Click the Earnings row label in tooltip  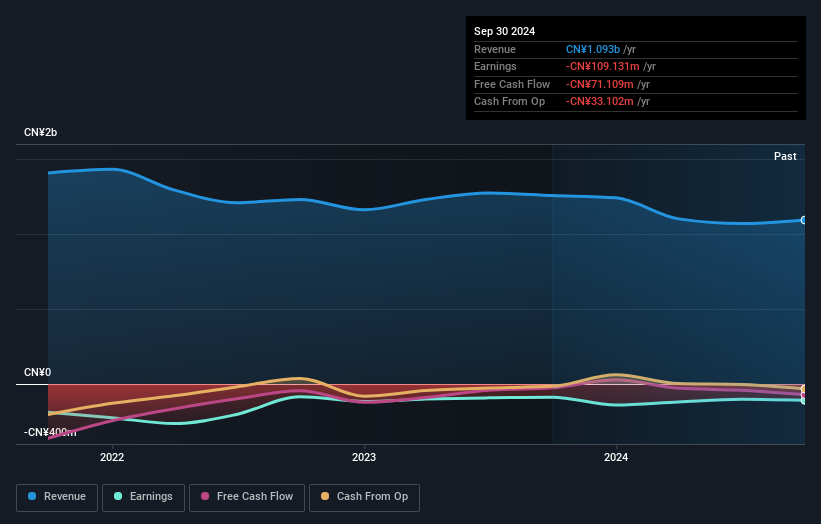click(495, 66)
